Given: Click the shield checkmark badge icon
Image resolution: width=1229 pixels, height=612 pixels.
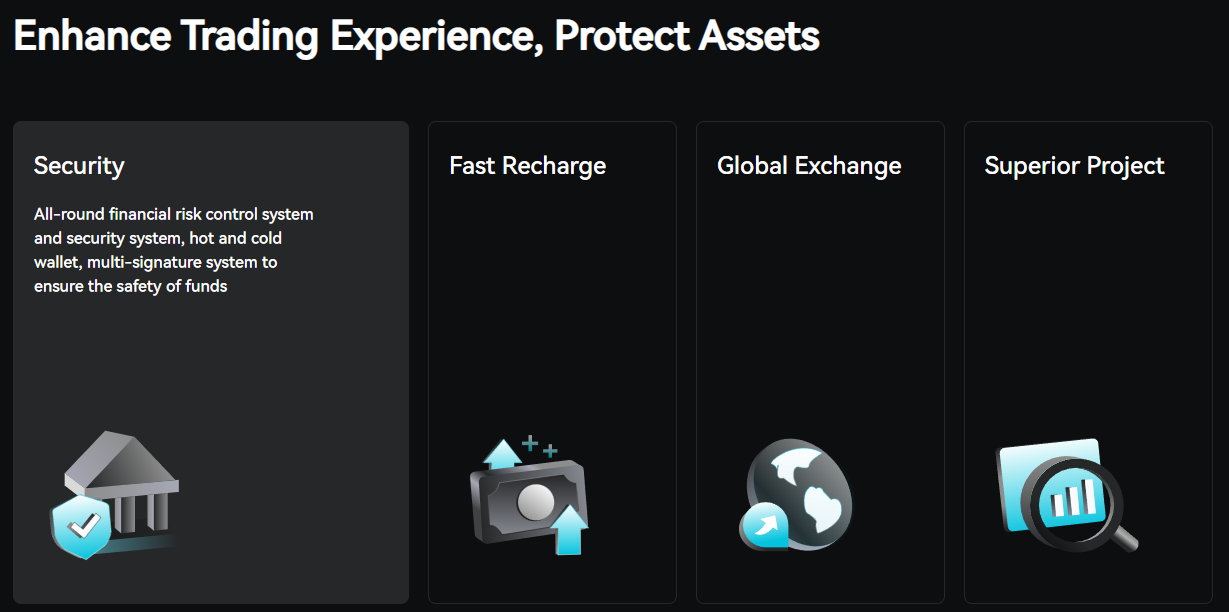Looking at the screenshot, I should point(82,526).
